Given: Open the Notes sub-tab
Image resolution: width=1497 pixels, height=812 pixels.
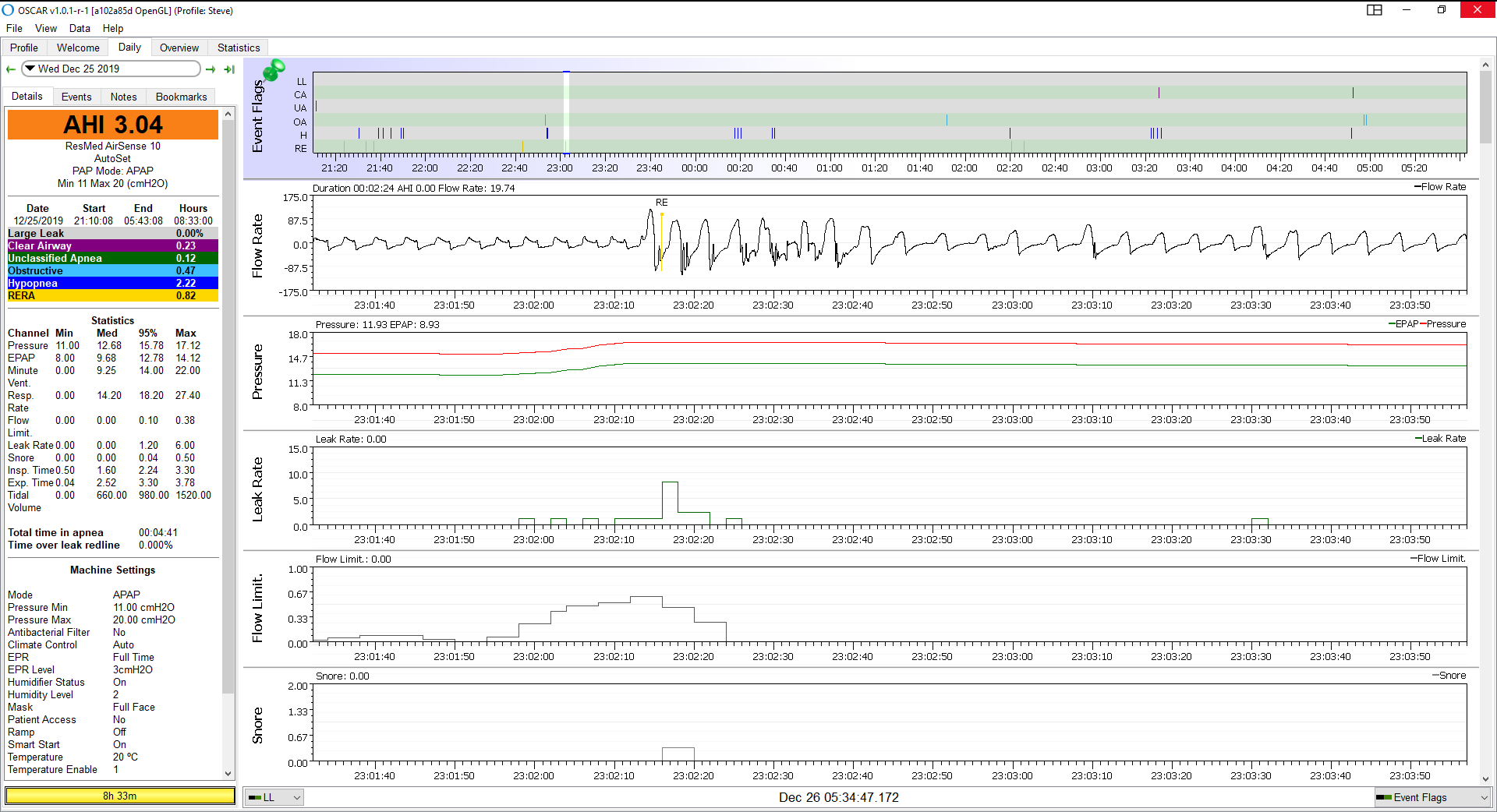Looking at the screenshot, I should pyautogui.click(x=123, y=97).
